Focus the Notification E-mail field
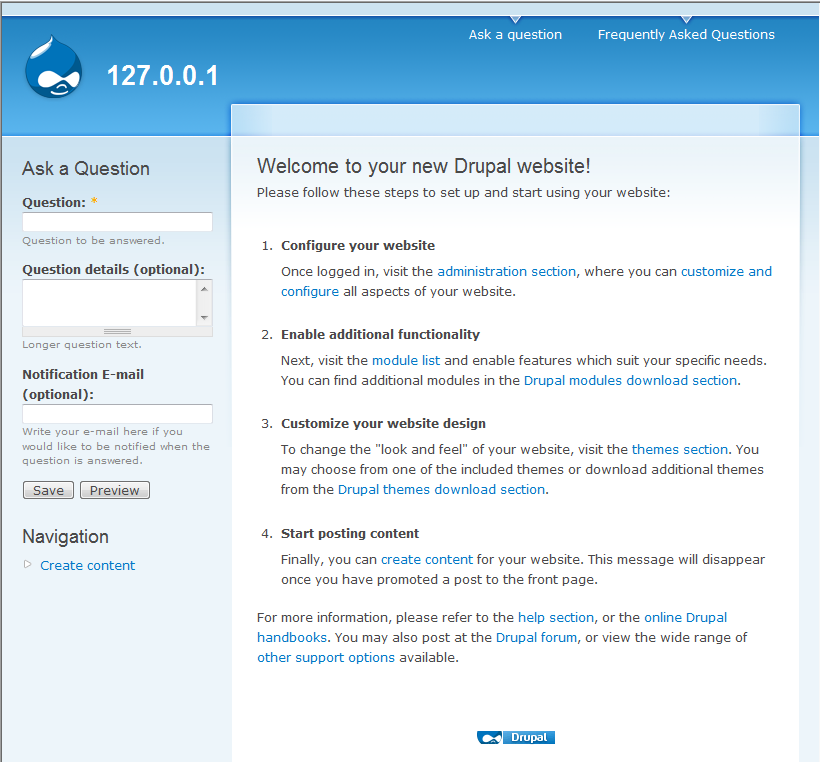Viewport: 820px width, 762px height. click(117, 414)
